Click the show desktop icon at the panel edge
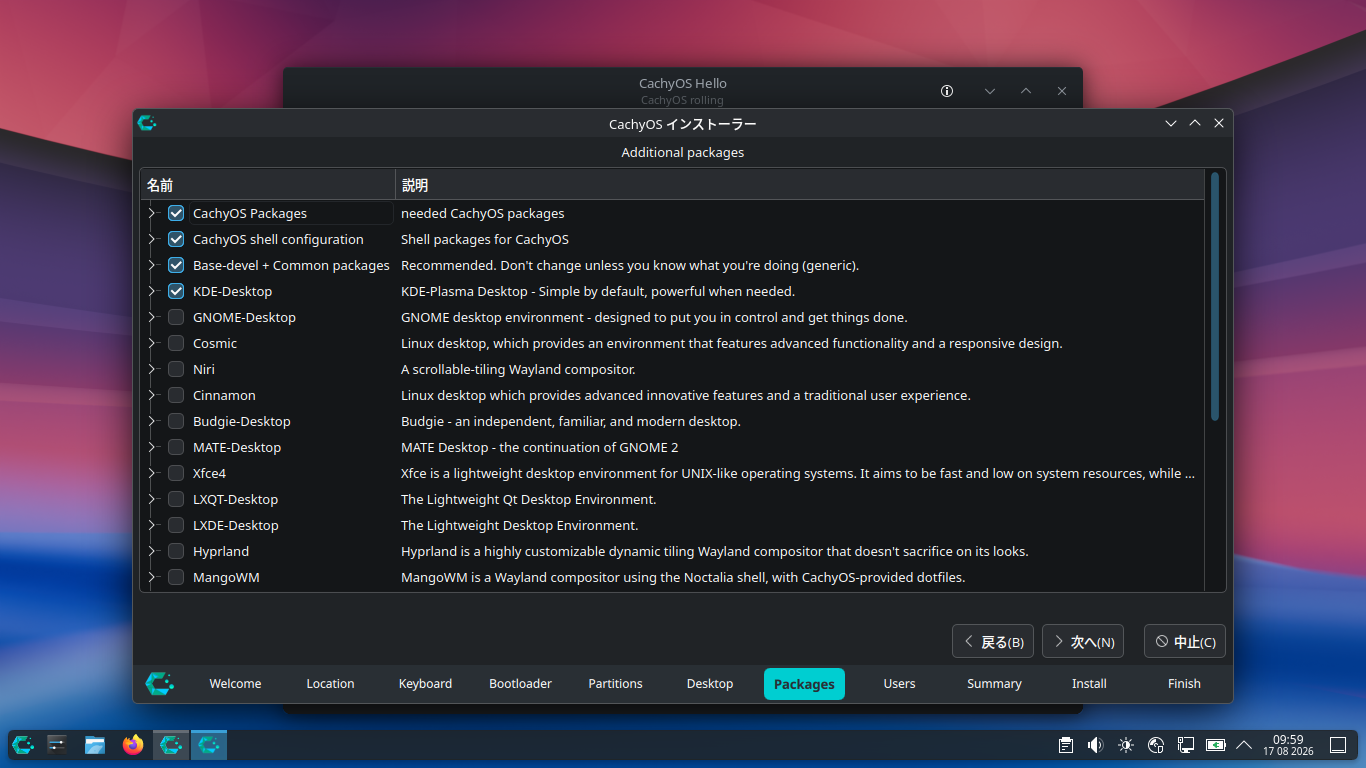The height and width of the screenshot is (768, 1366). tap(1338, 745)
